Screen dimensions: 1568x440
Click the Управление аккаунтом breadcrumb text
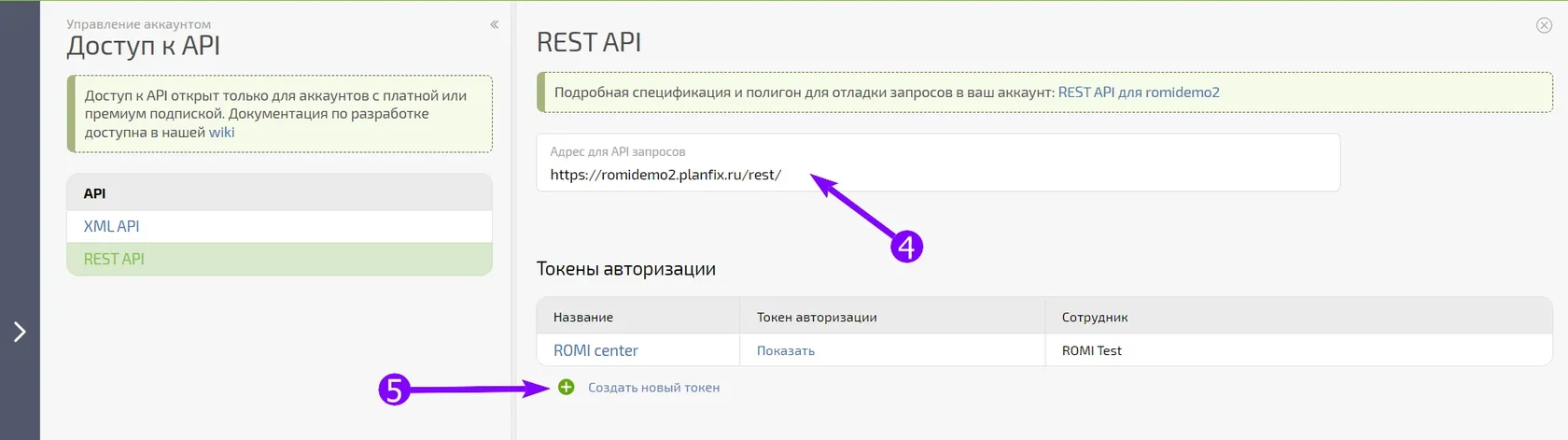tap(139, 24)
